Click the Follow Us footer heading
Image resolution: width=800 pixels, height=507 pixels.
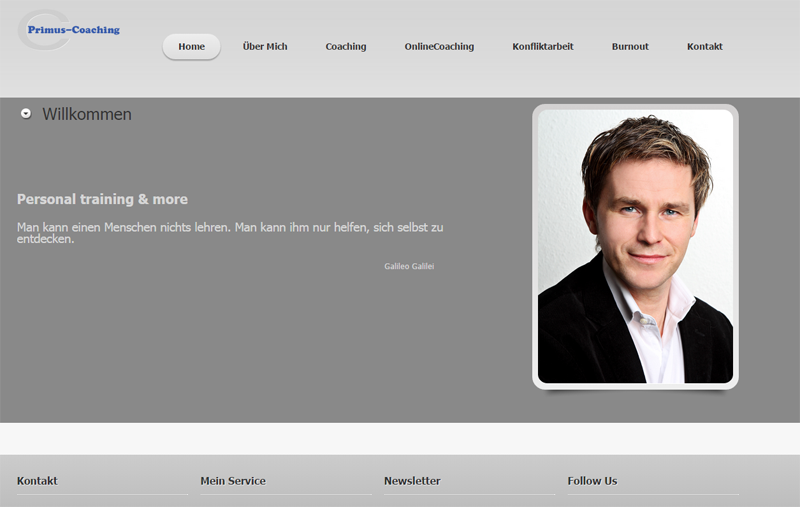pos(592,481)
